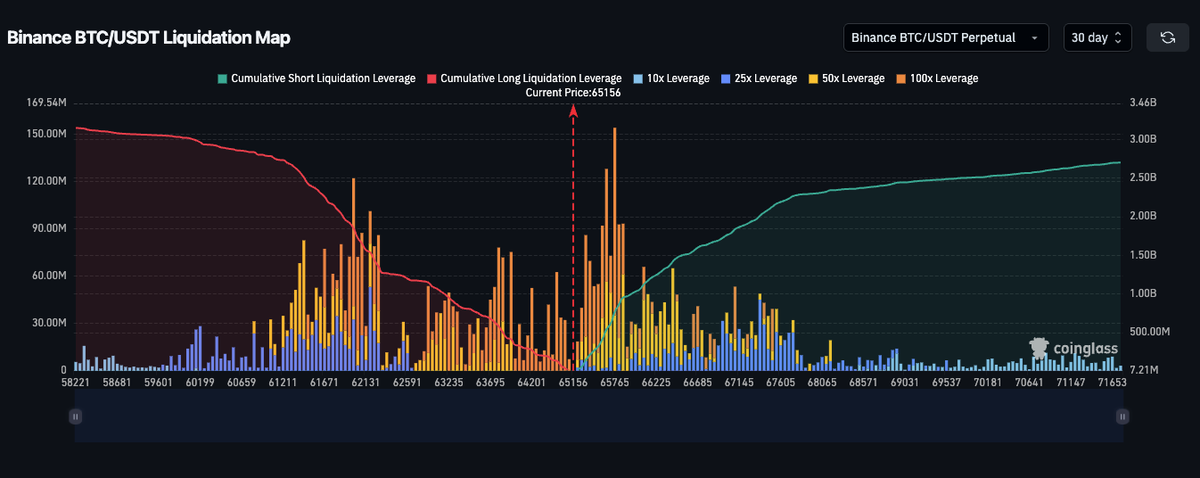Click the 1.00B right axis label
This screenshot has height=478, width=1200.
pyautogui.click(x=1143, y=294)
